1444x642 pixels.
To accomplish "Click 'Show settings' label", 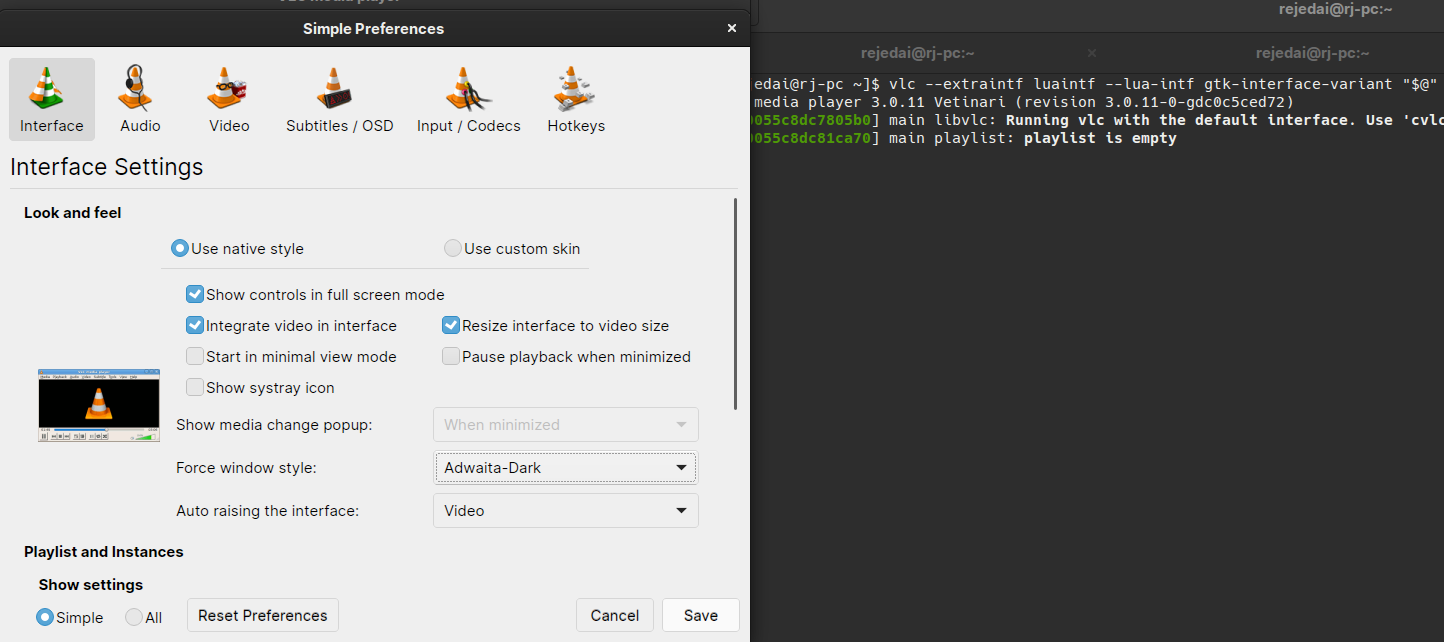I will [91, 585].
